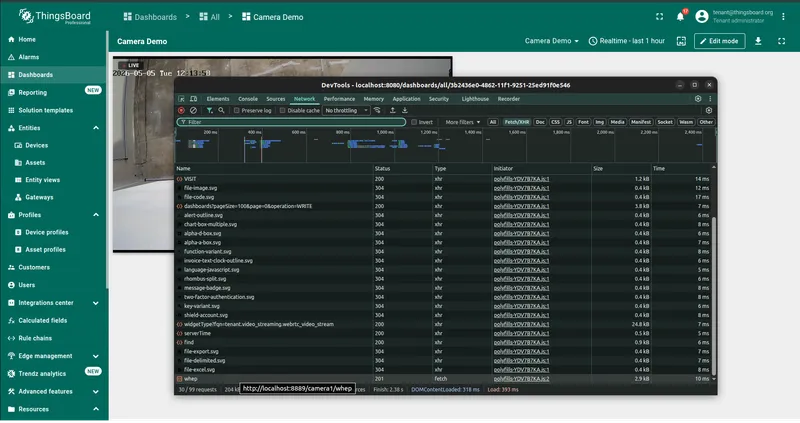Collapse the Entities section chevron
The height and width of the screenshot is (423, 800).
[96, 128]
